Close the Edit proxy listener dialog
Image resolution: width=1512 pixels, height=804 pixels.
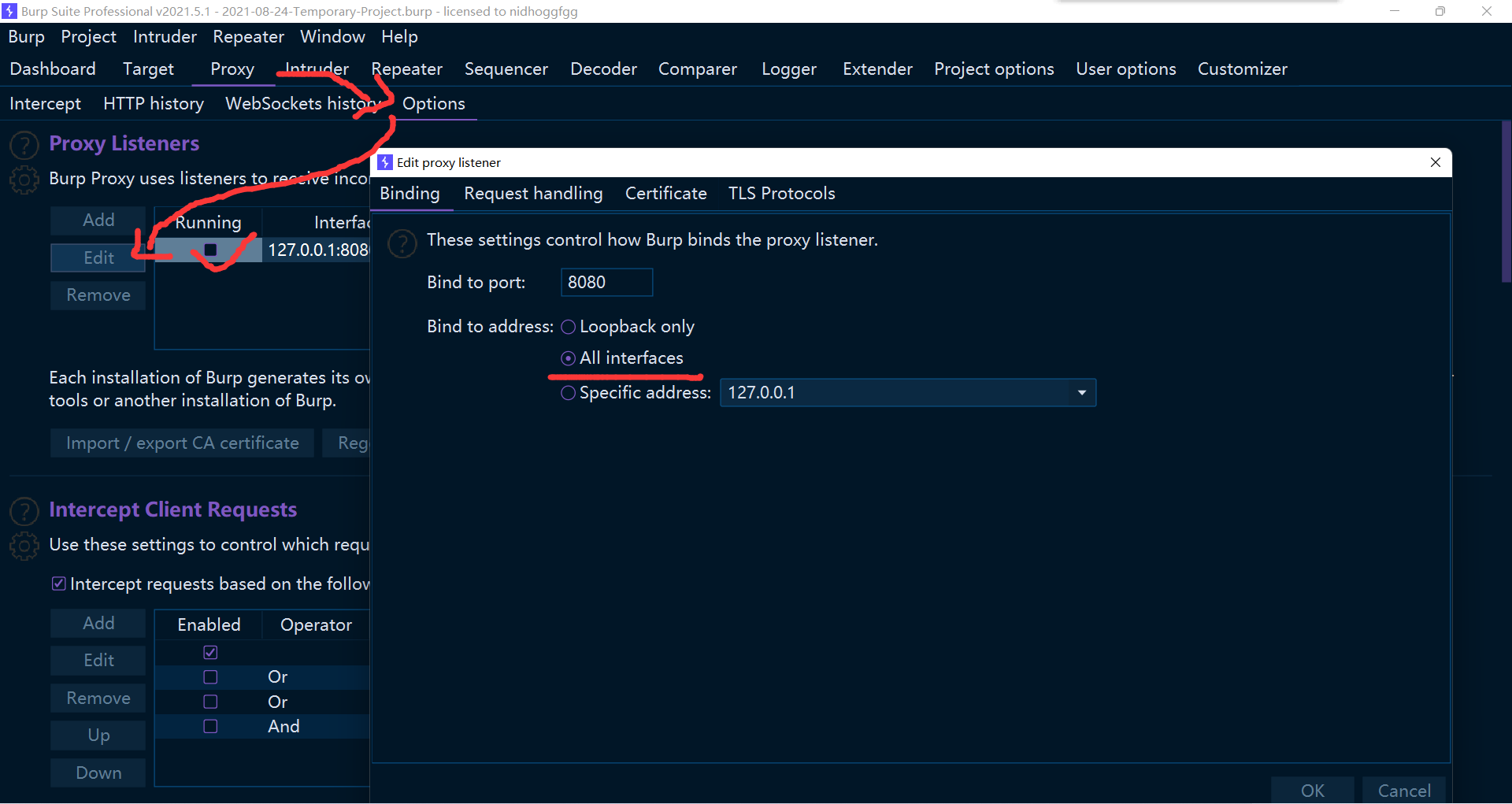[1435, 162]
